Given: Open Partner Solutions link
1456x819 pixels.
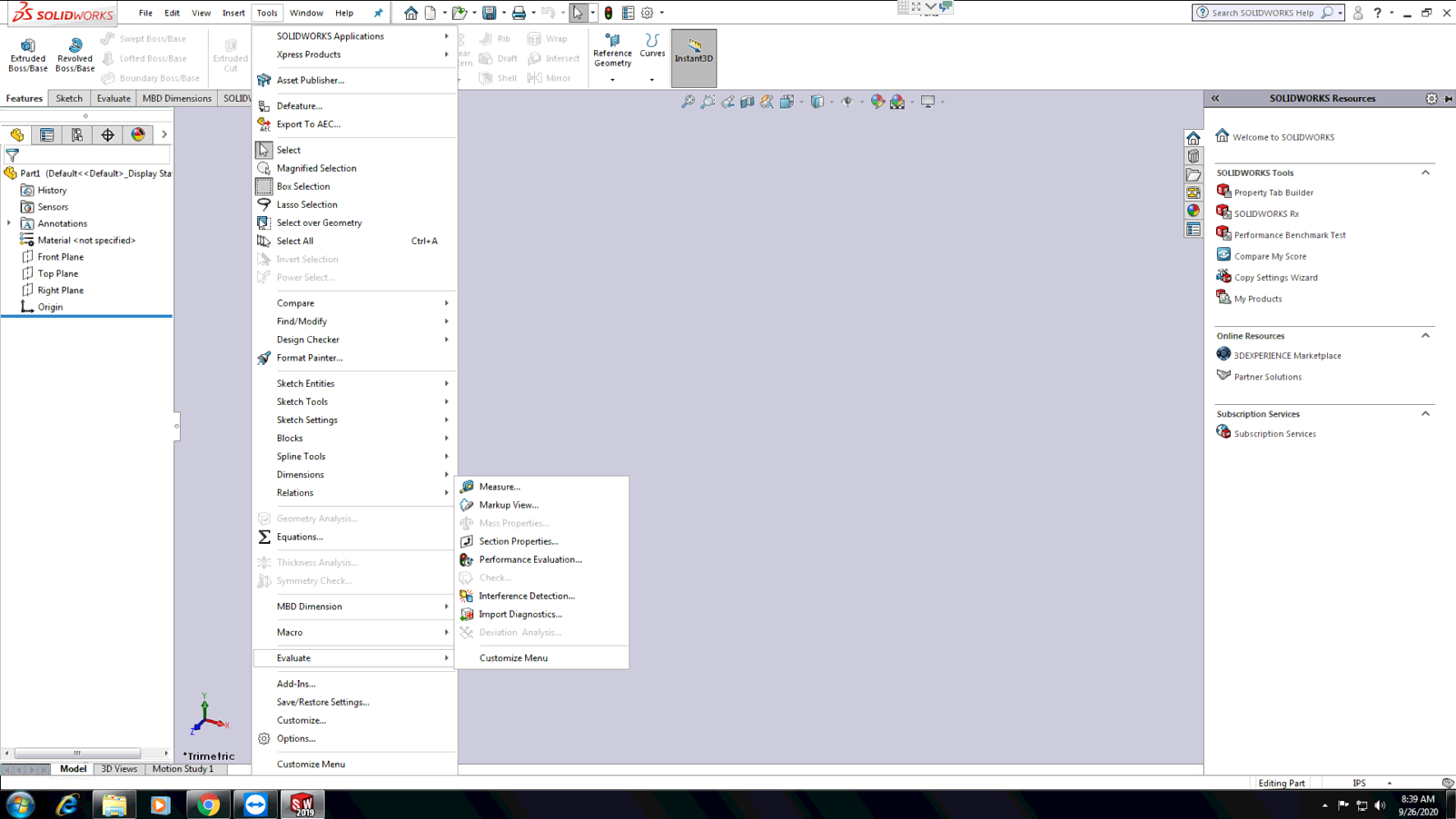Looking at the screenshot, I should coord(1267,377).
